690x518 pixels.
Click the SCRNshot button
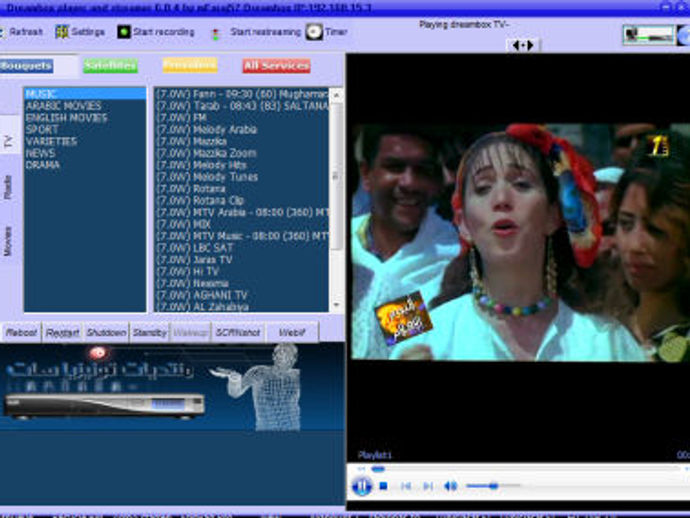coord(238,333)
